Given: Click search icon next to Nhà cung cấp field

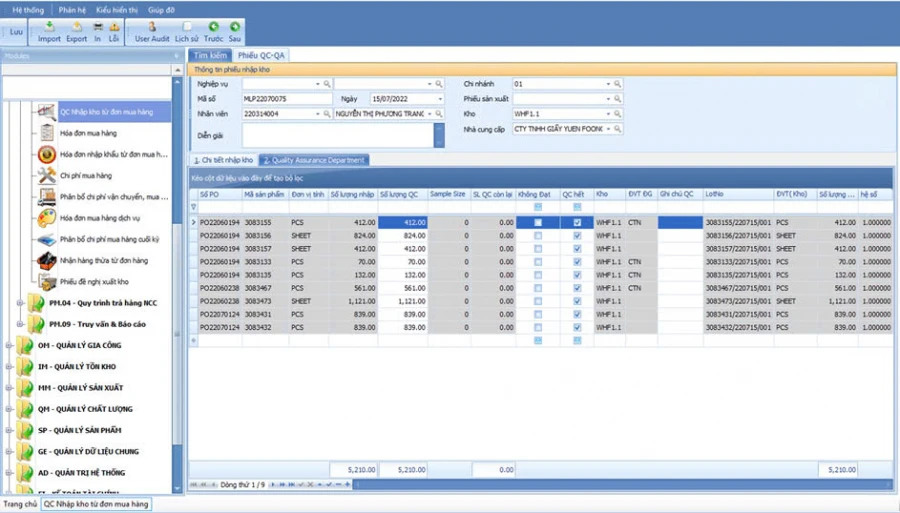Looking at the screenshot, I should click(x=618, y=129).
